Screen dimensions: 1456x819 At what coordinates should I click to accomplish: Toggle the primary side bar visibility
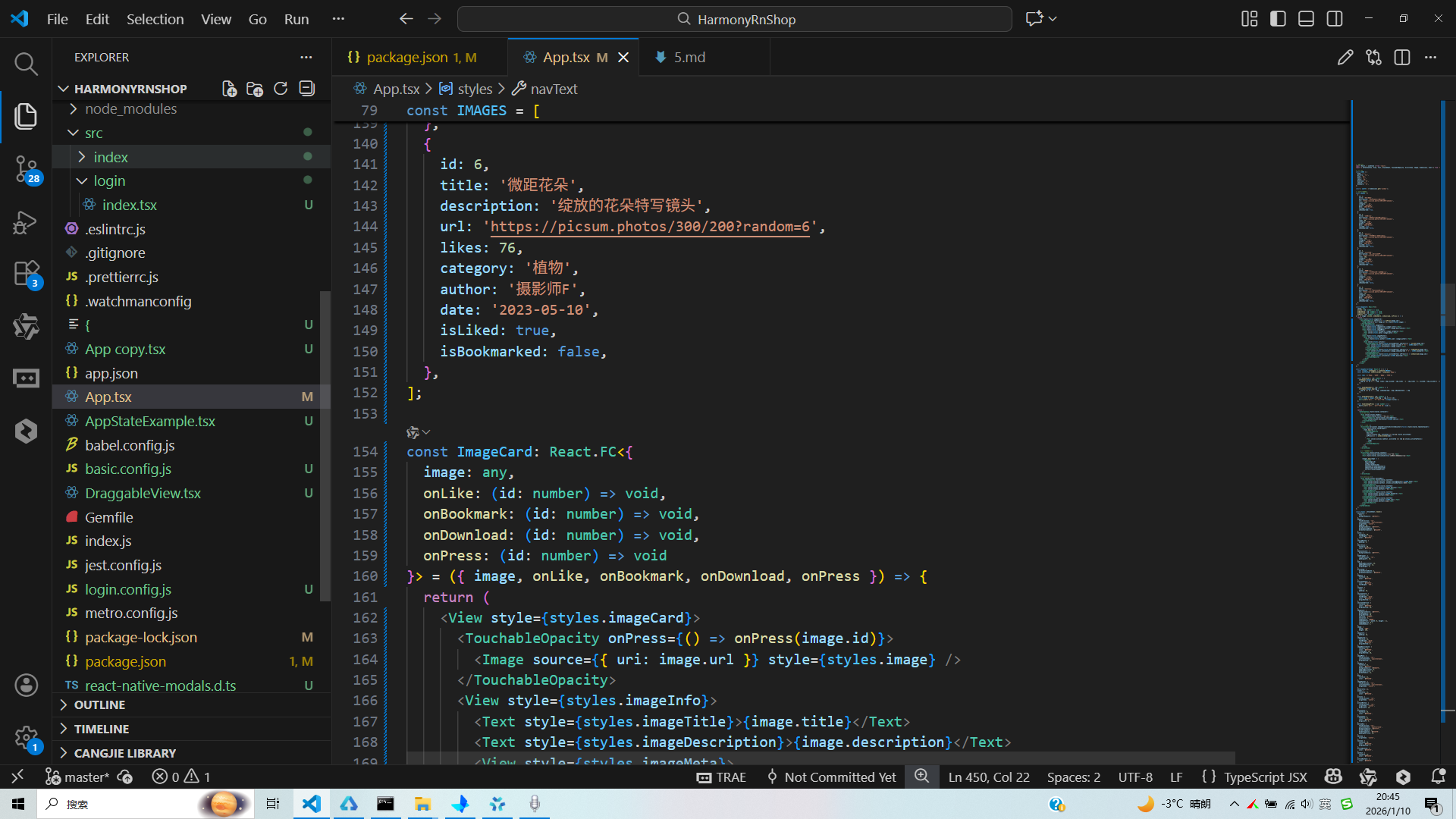[1278, 19]
